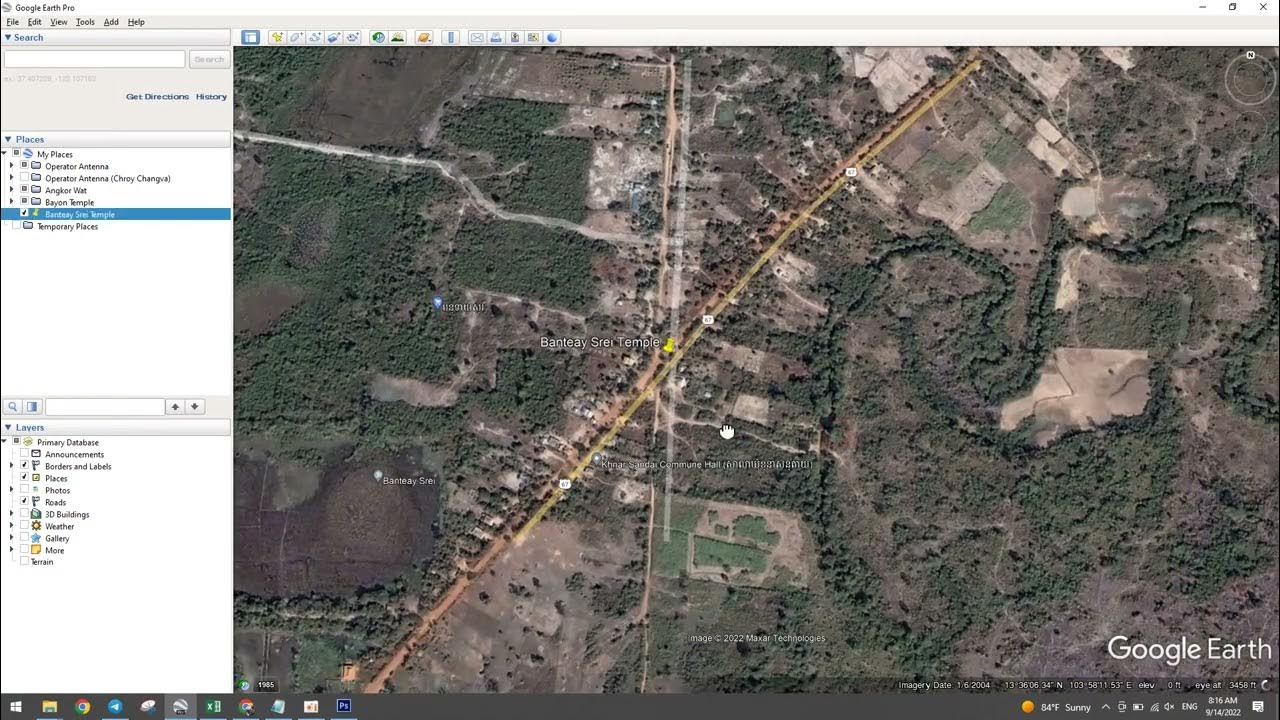The width and height of the screenshot is (1280, 720).
Task: Open Excel from the Windows taskbar
Action: (x=213, y=706)
